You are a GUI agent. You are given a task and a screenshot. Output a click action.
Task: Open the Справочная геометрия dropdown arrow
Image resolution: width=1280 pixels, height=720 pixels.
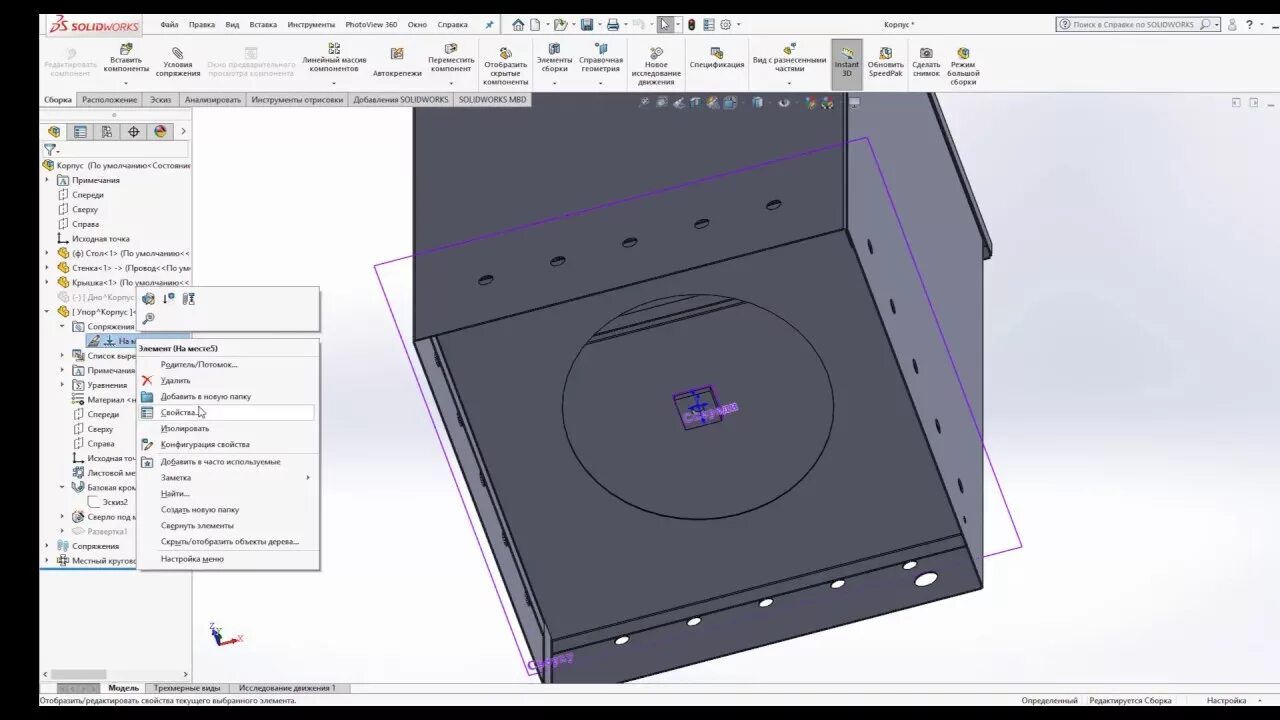point(601,82)
